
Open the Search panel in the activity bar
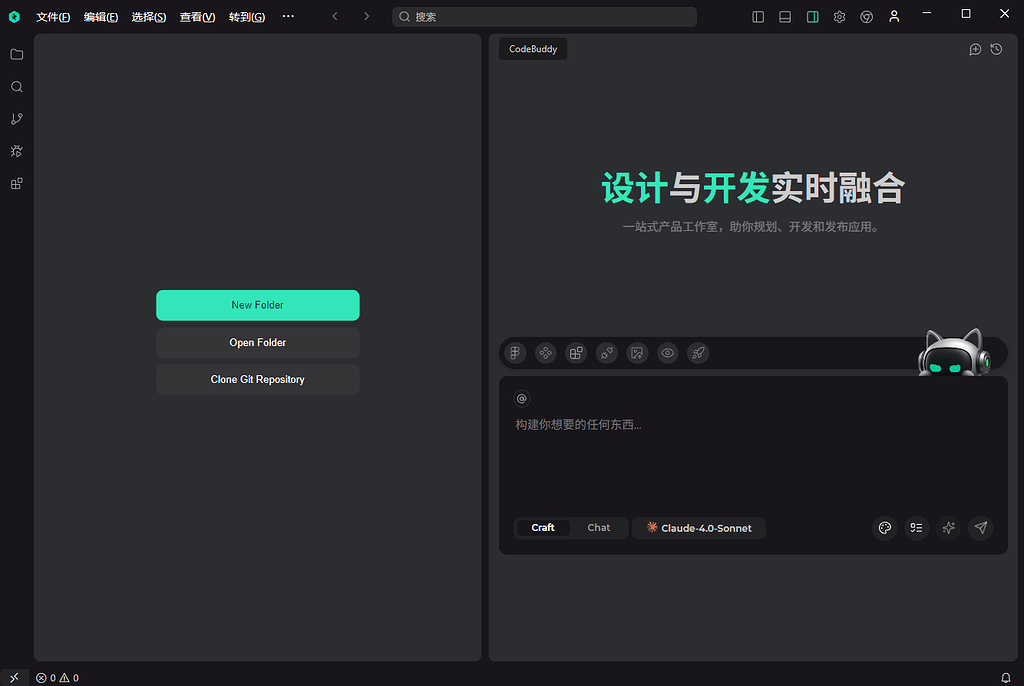click(x=17, y=87)
